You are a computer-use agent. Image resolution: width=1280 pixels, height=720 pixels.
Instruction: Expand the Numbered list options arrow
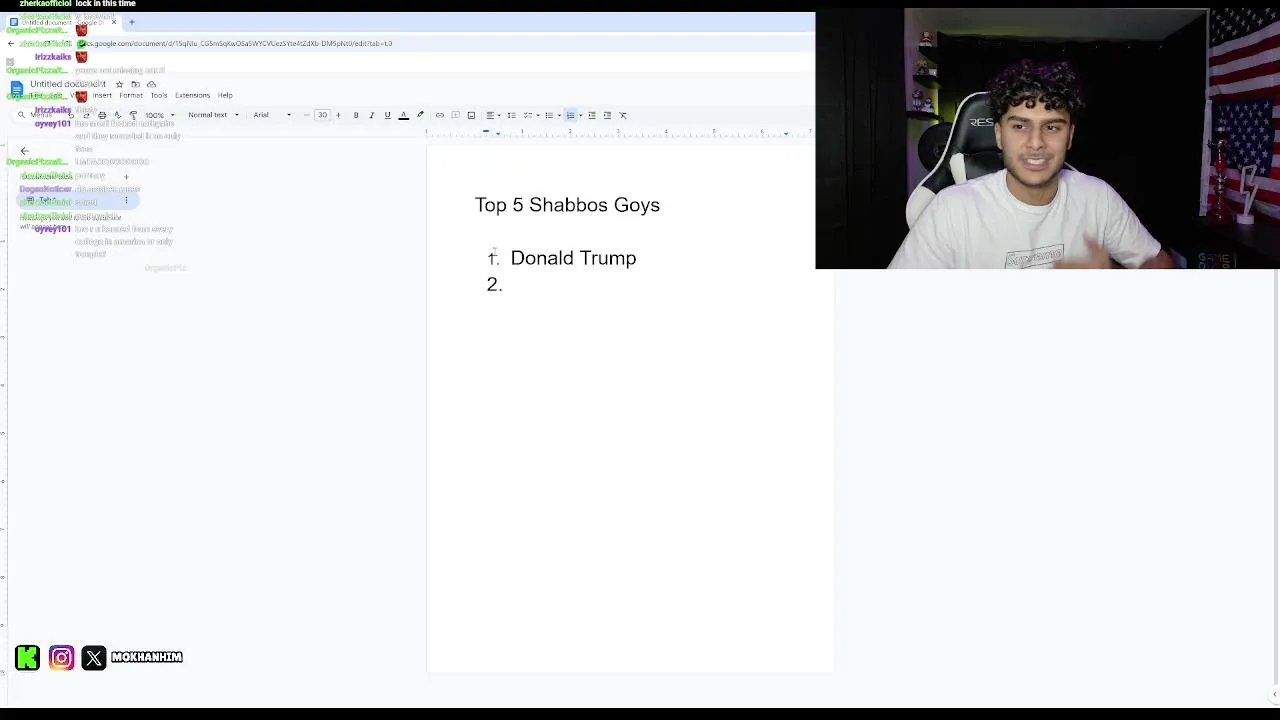[x=581, y=115]
